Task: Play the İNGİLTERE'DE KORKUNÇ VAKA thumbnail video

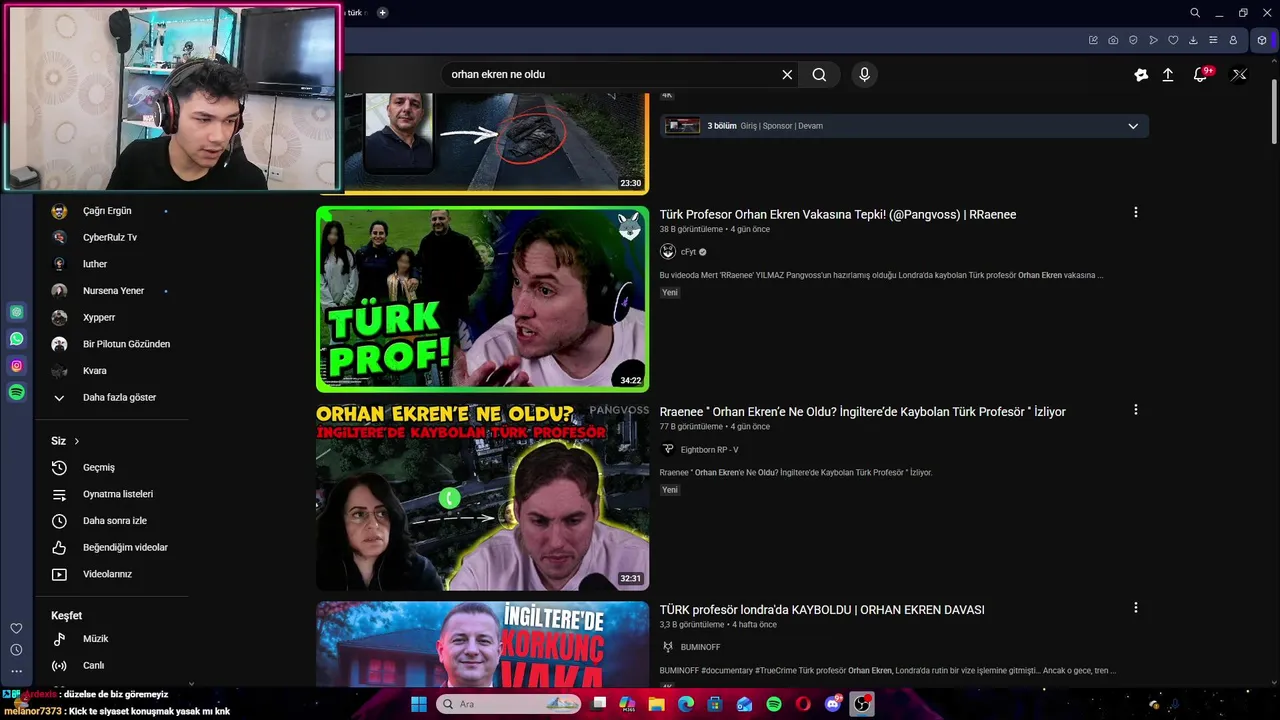Action: coord(482,644)
